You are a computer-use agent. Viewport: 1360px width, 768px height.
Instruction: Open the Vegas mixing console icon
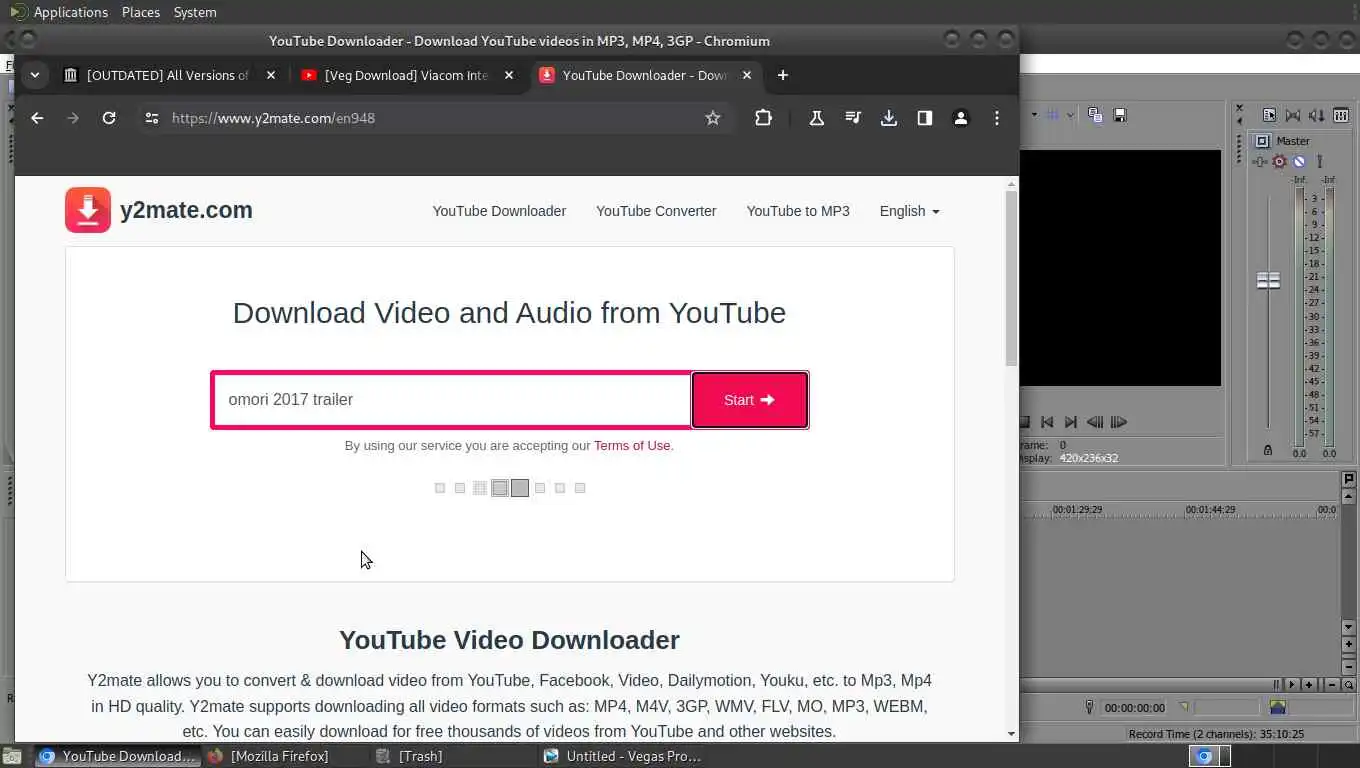pyautogui.click(x=1341, y=115)
